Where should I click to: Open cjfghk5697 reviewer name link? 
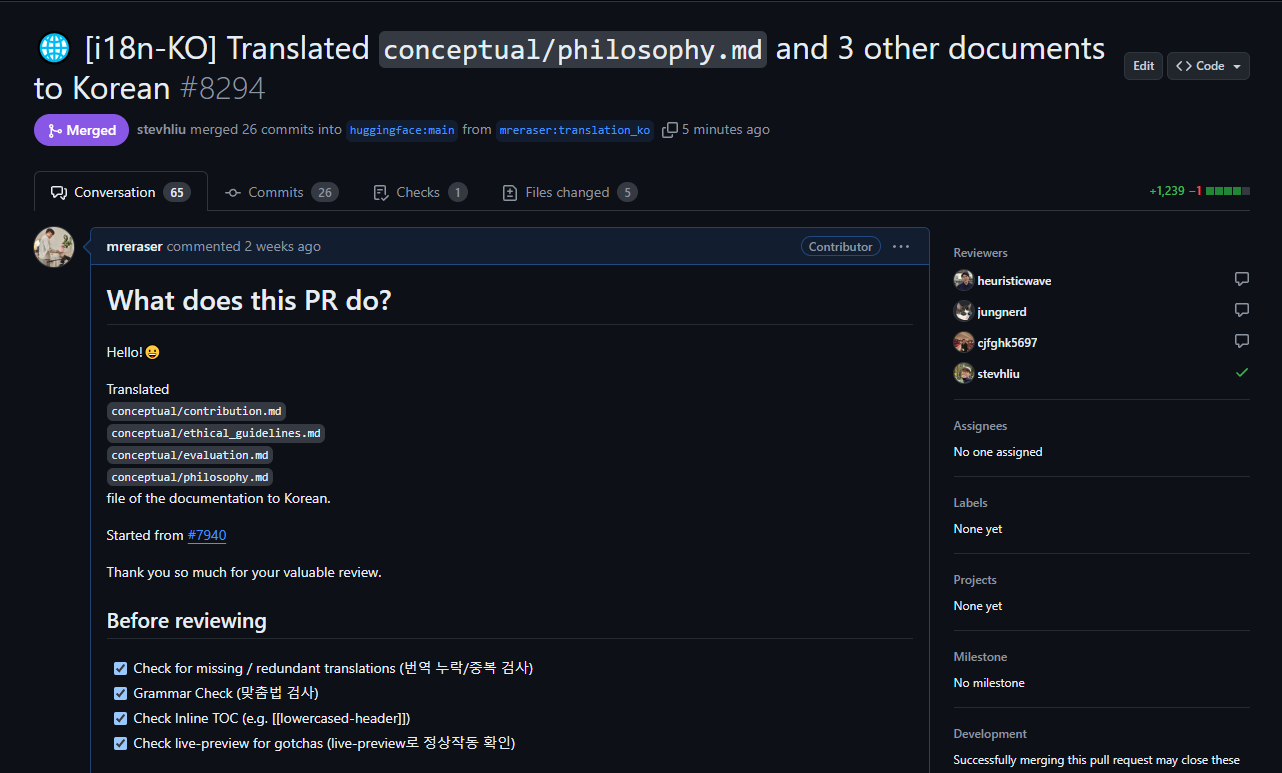[1007, 343]
